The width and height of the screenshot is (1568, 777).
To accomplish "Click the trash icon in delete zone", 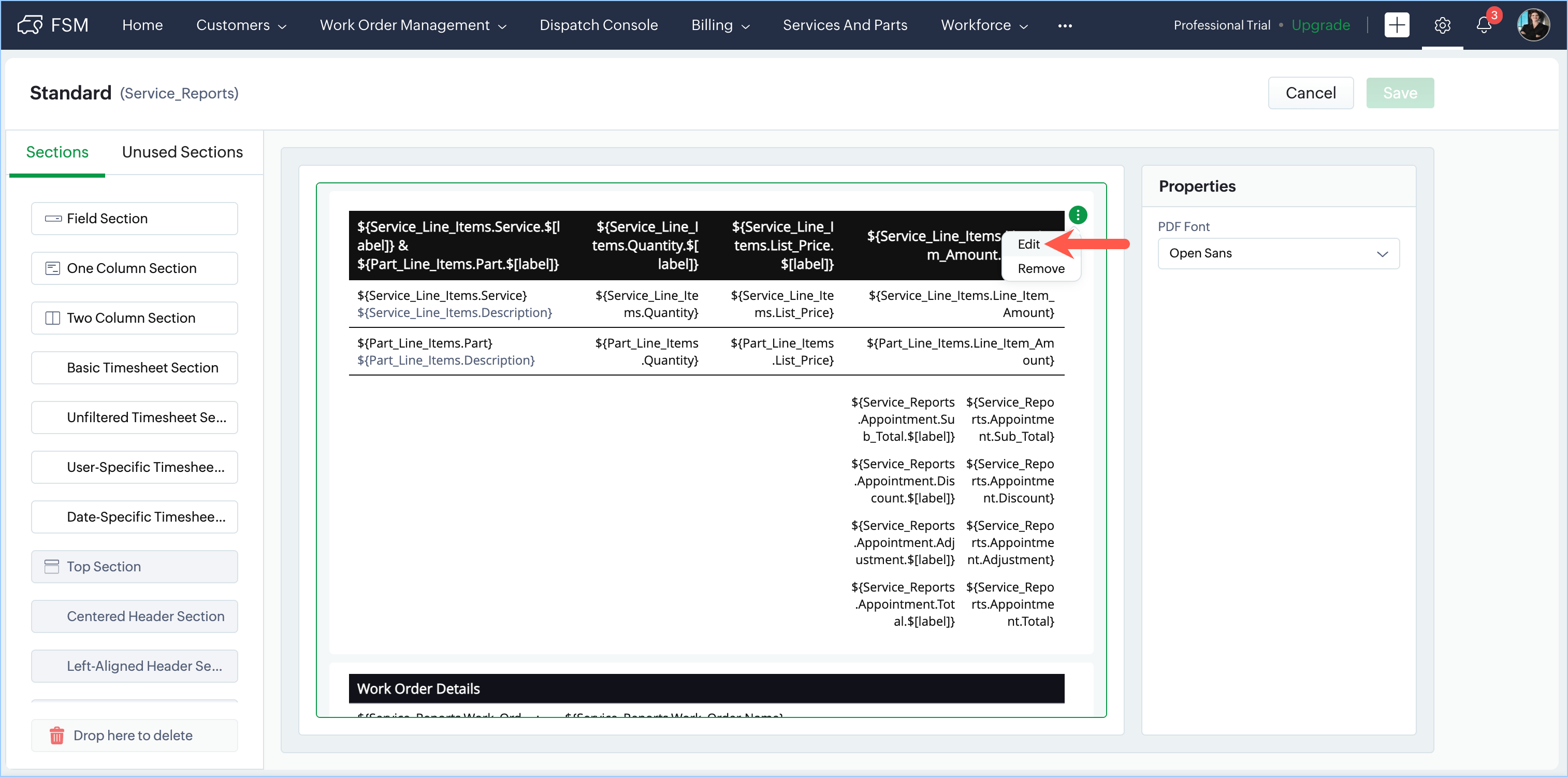I will pyautogui.click(x=56, y=735).
